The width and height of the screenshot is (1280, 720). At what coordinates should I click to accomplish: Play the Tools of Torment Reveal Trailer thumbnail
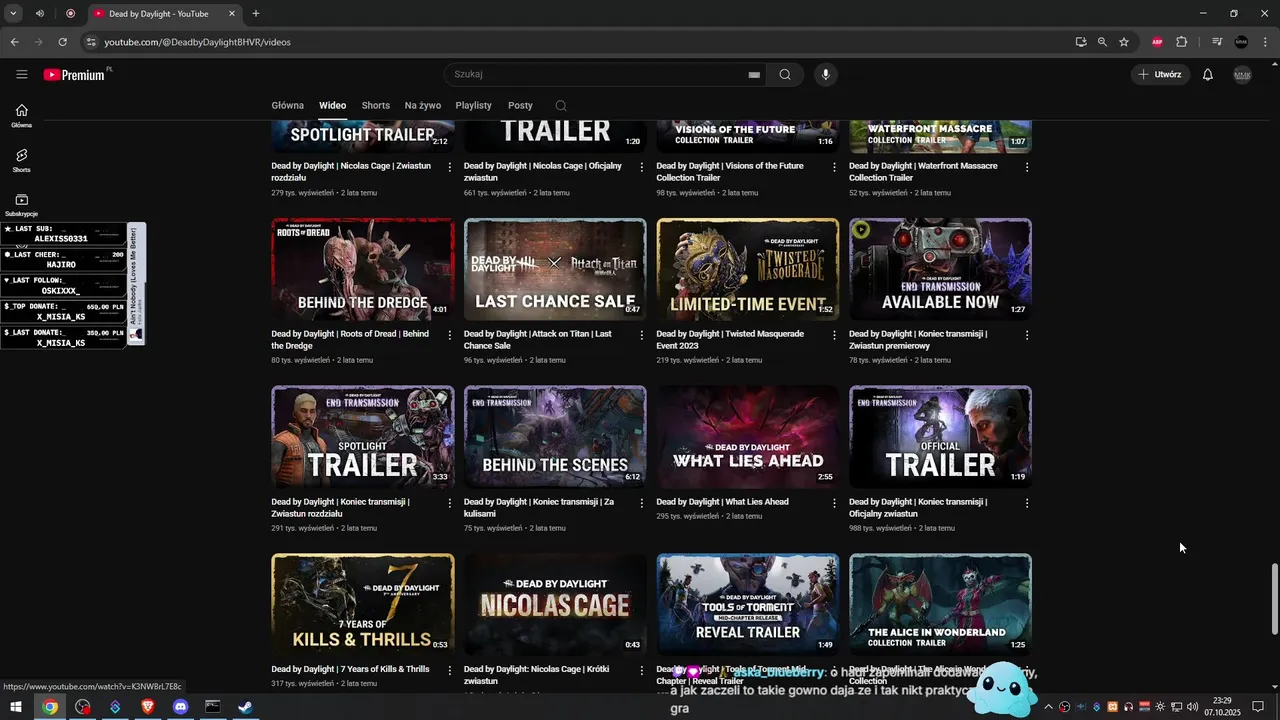tap(748, 604)
